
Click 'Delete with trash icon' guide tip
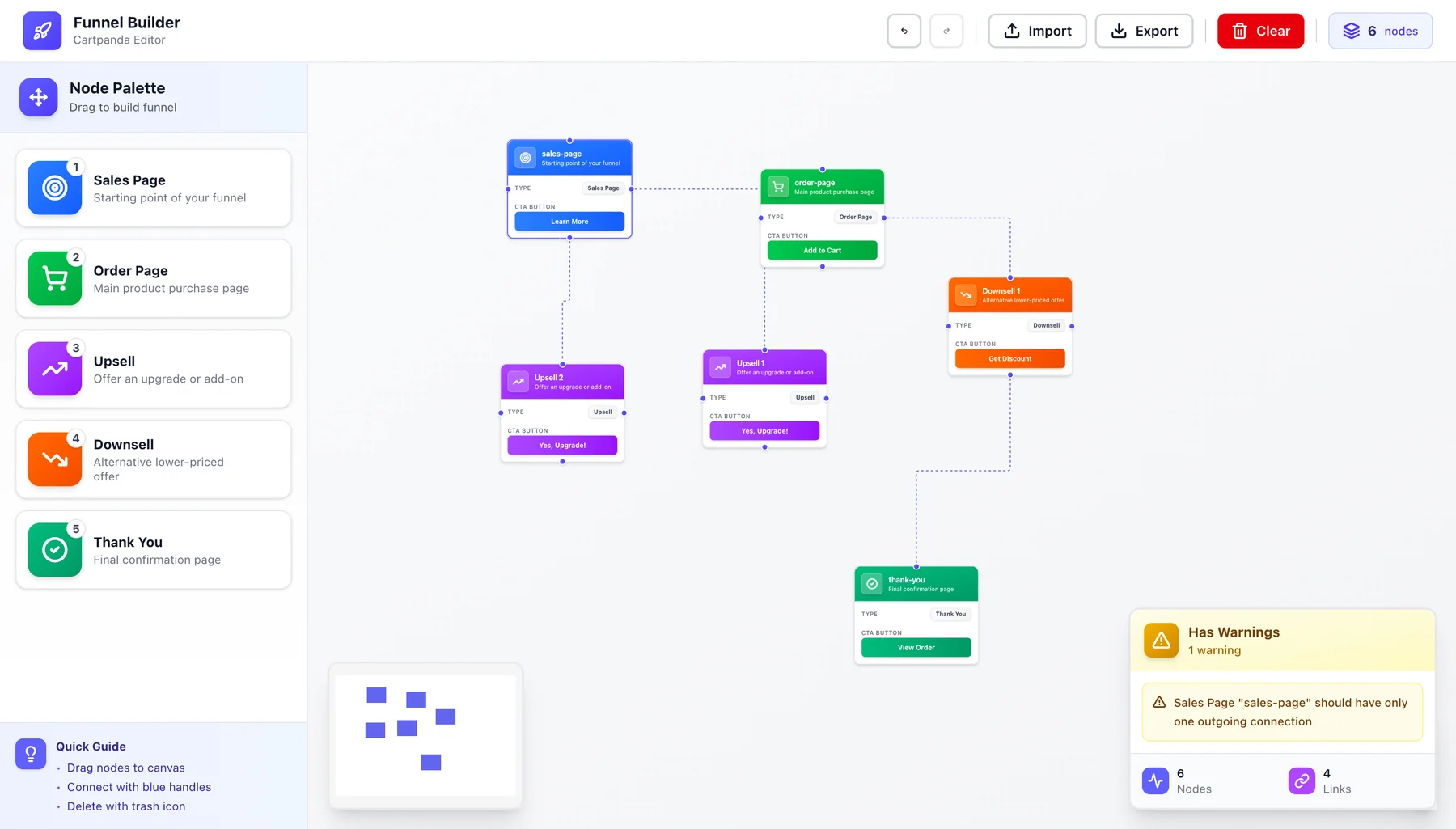[x=126, y=806]
